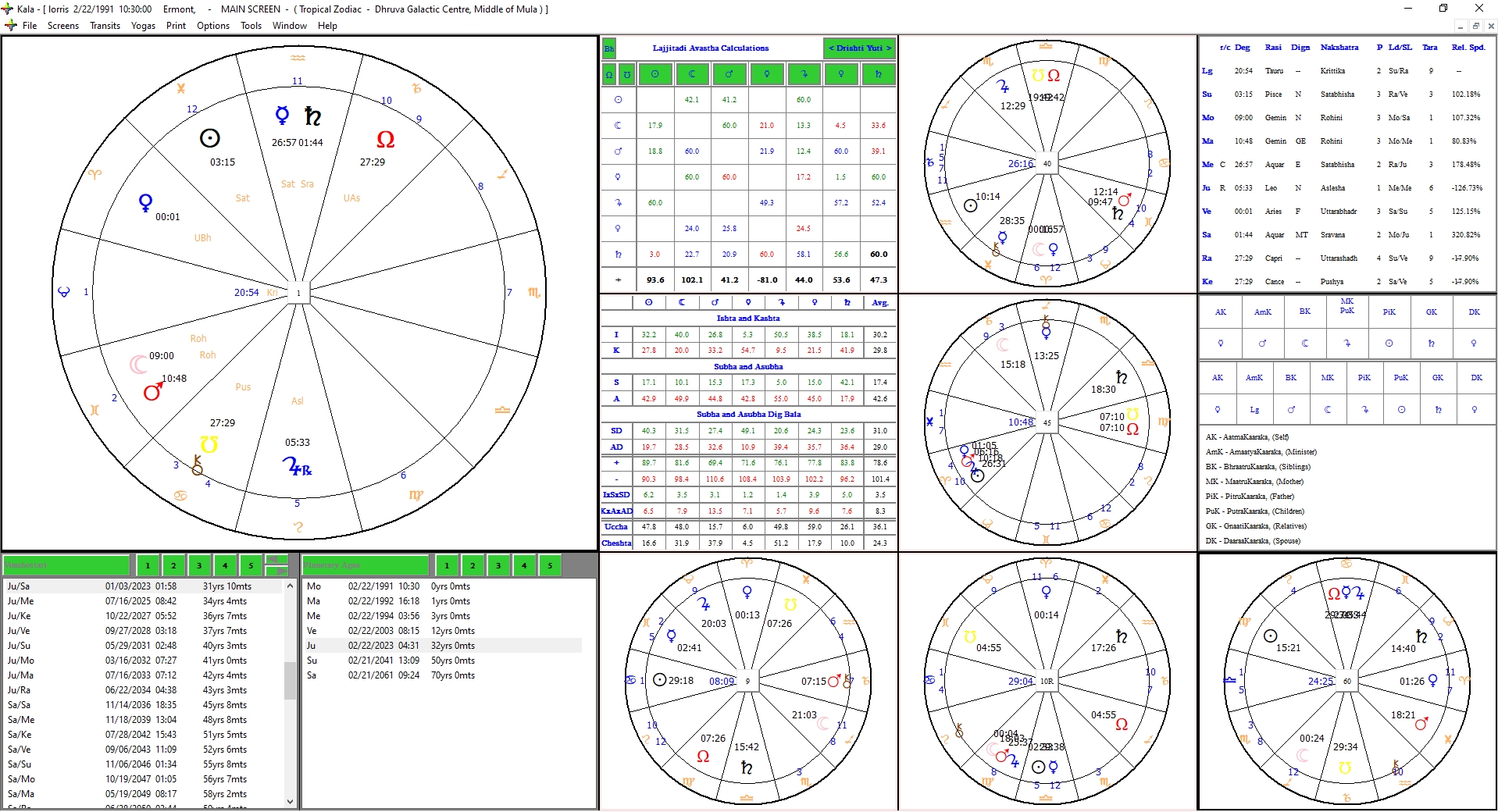This screenshot has height=812, width=1498.
Task: Click the Kala application icon in menu bar
Action: (x=11, y=26)
